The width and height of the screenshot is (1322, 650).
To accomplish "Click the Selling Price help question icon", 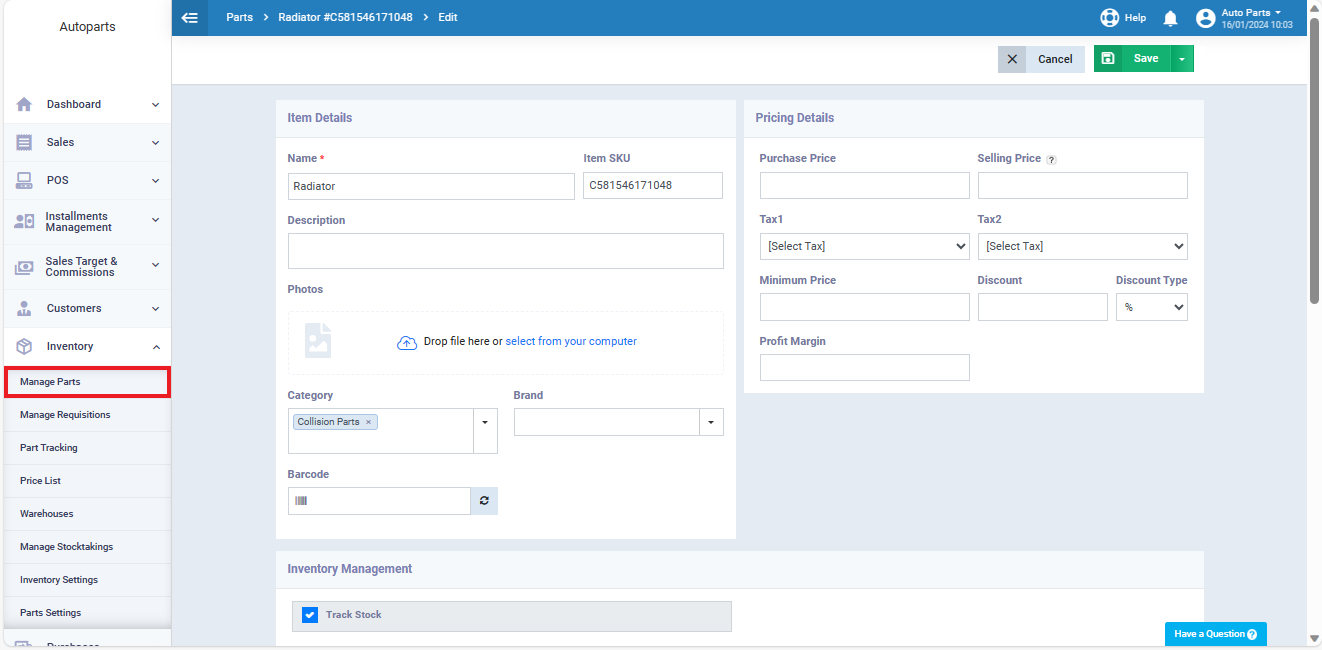I will 1051,159.
